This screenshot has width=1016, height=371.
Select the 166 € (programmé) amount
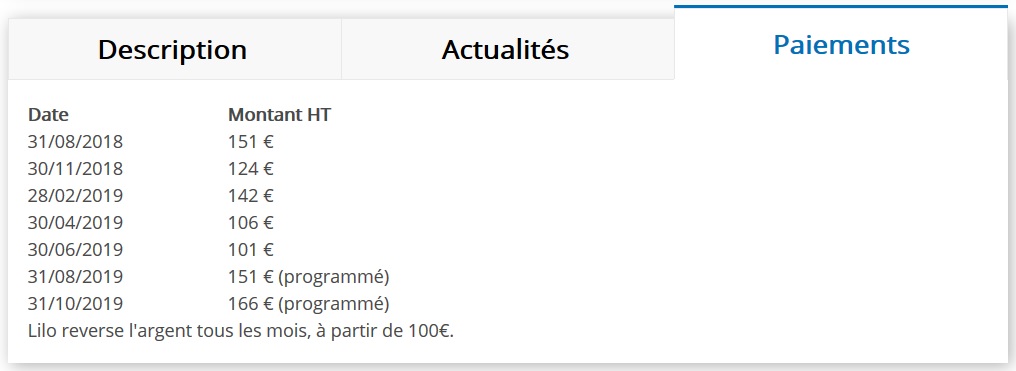pos(308,304)
